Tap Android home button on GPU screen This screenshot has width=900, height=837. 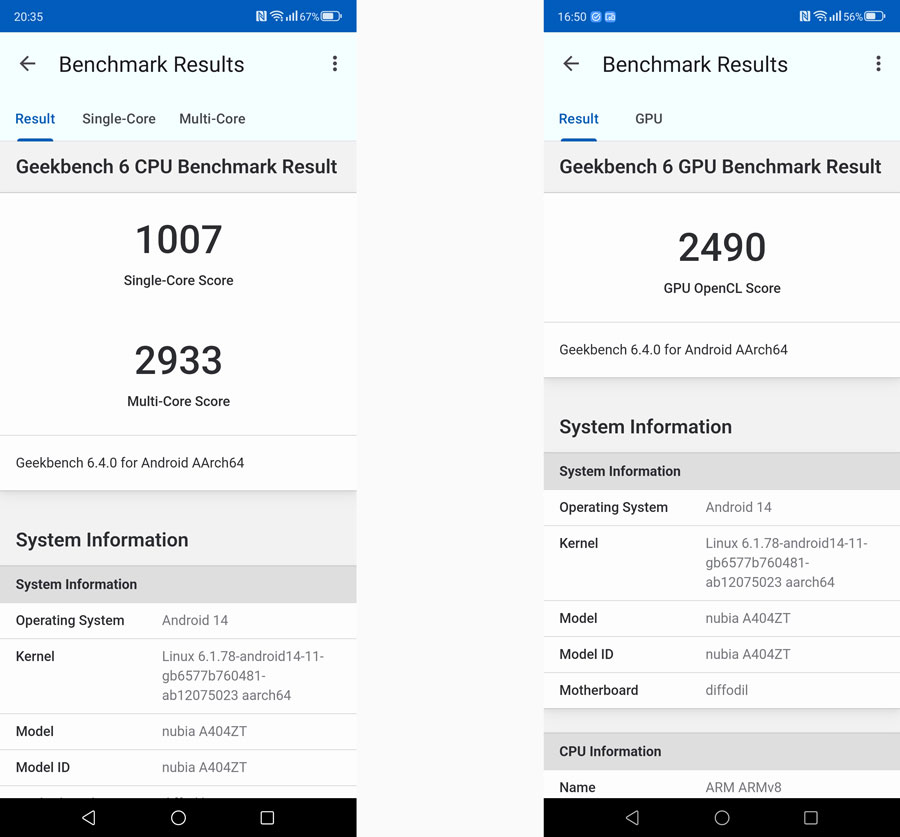[x=722, y=817]
